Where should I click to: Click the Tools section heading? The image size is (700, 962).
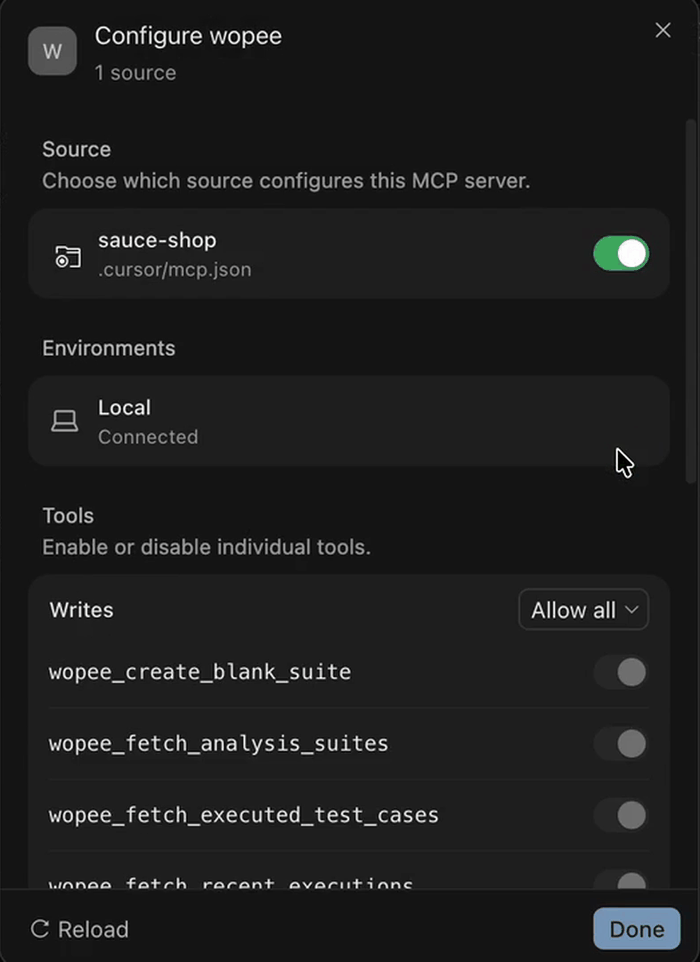coord(68,515)
